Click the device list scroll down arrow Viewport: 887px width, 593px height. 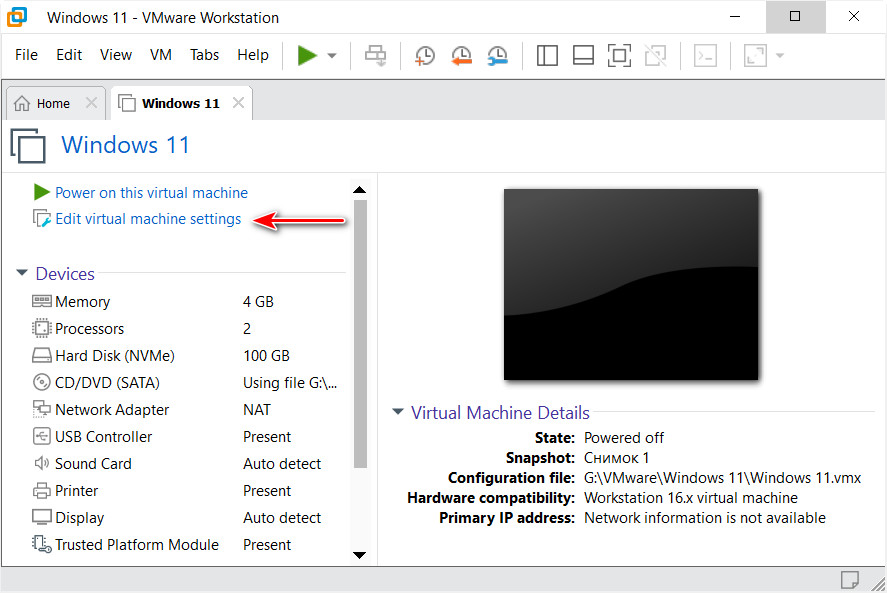(360, 555)
